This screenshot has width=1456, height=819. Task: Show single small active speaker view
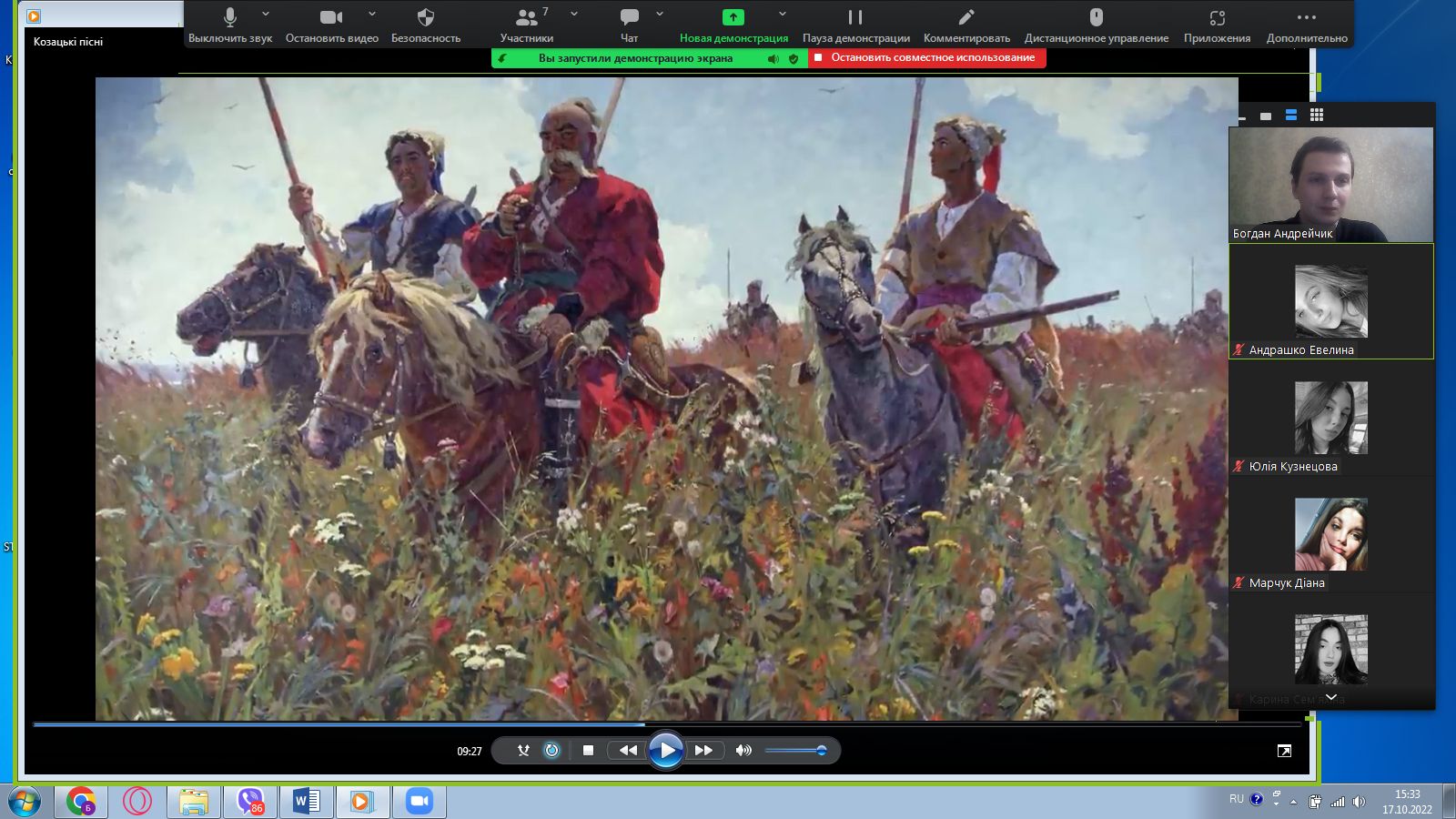tap(1266, 116)
